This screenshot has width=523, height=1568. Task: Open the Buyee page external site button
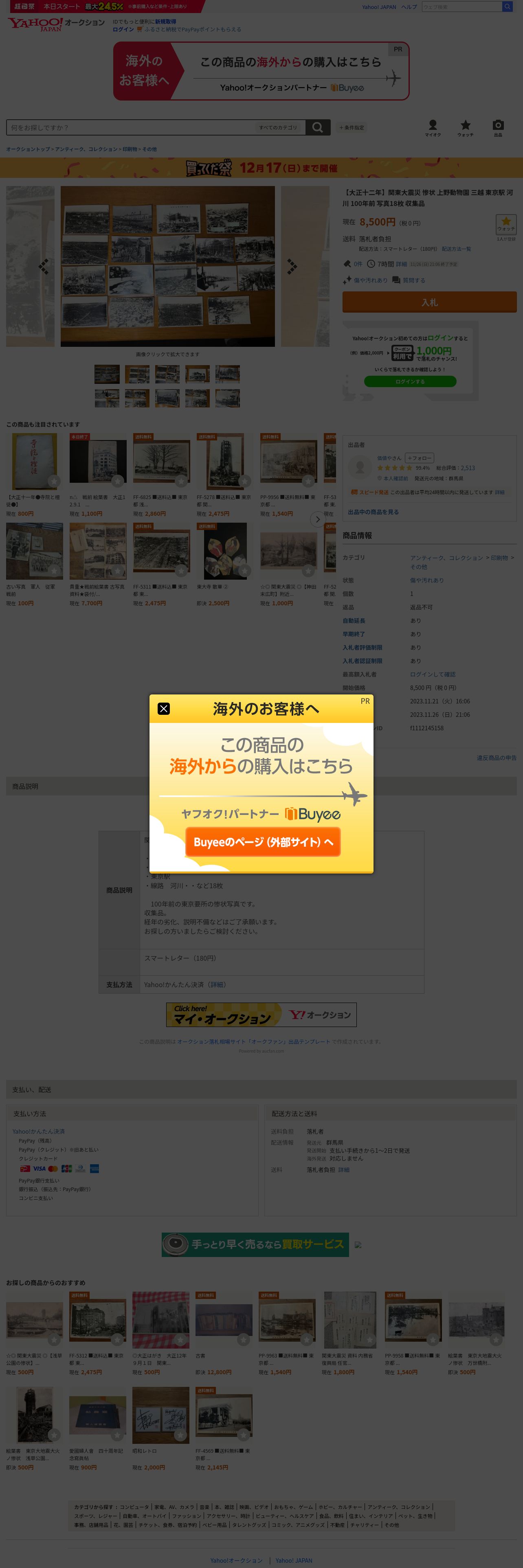tap(263, 842)
